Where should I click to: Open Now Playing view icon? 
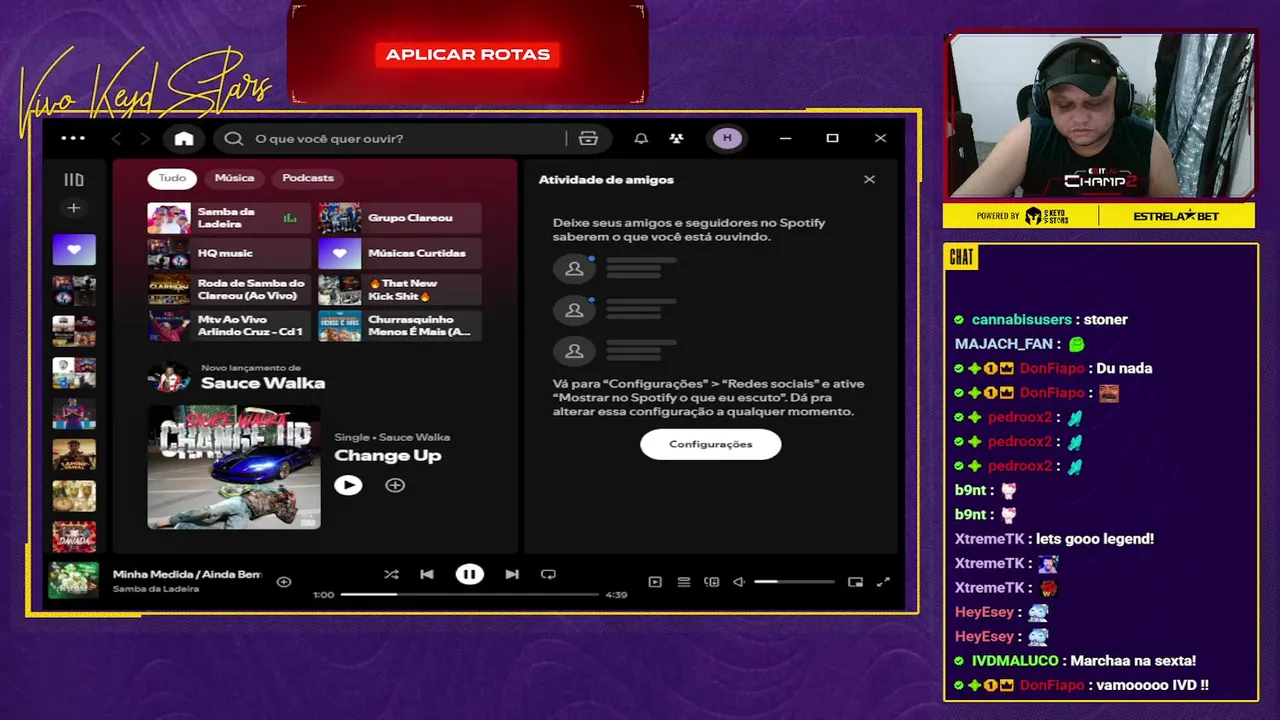point(655,581)
